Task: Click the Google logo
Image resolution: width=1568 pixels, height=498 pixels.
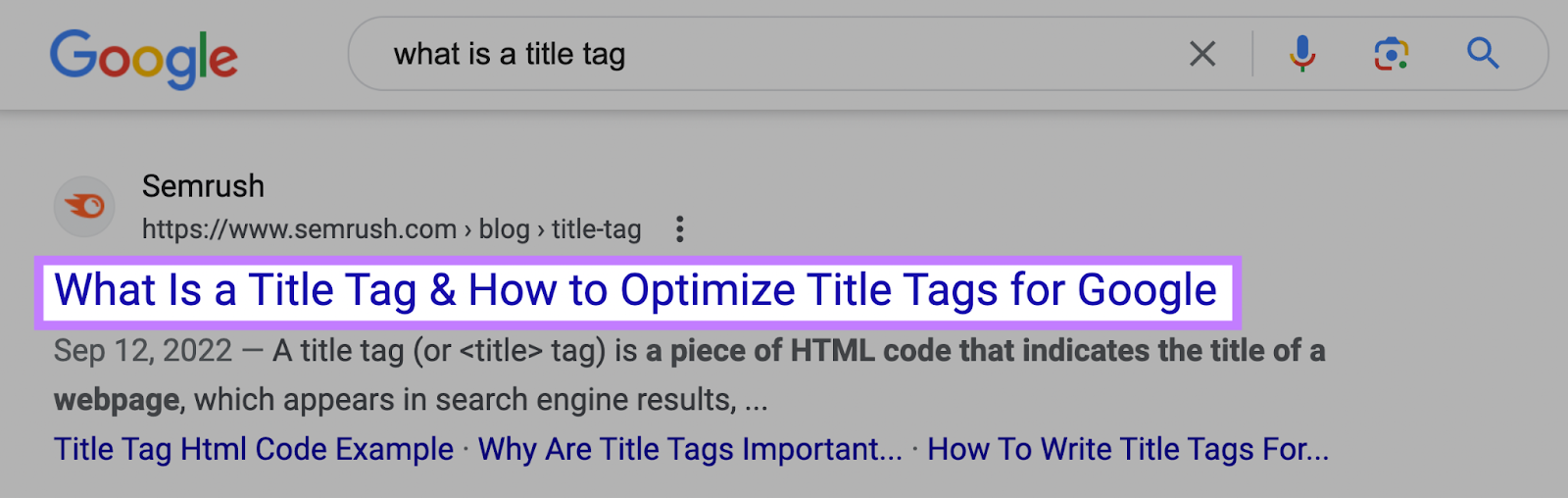Action: pyautogui.click(x=144, y=57)
